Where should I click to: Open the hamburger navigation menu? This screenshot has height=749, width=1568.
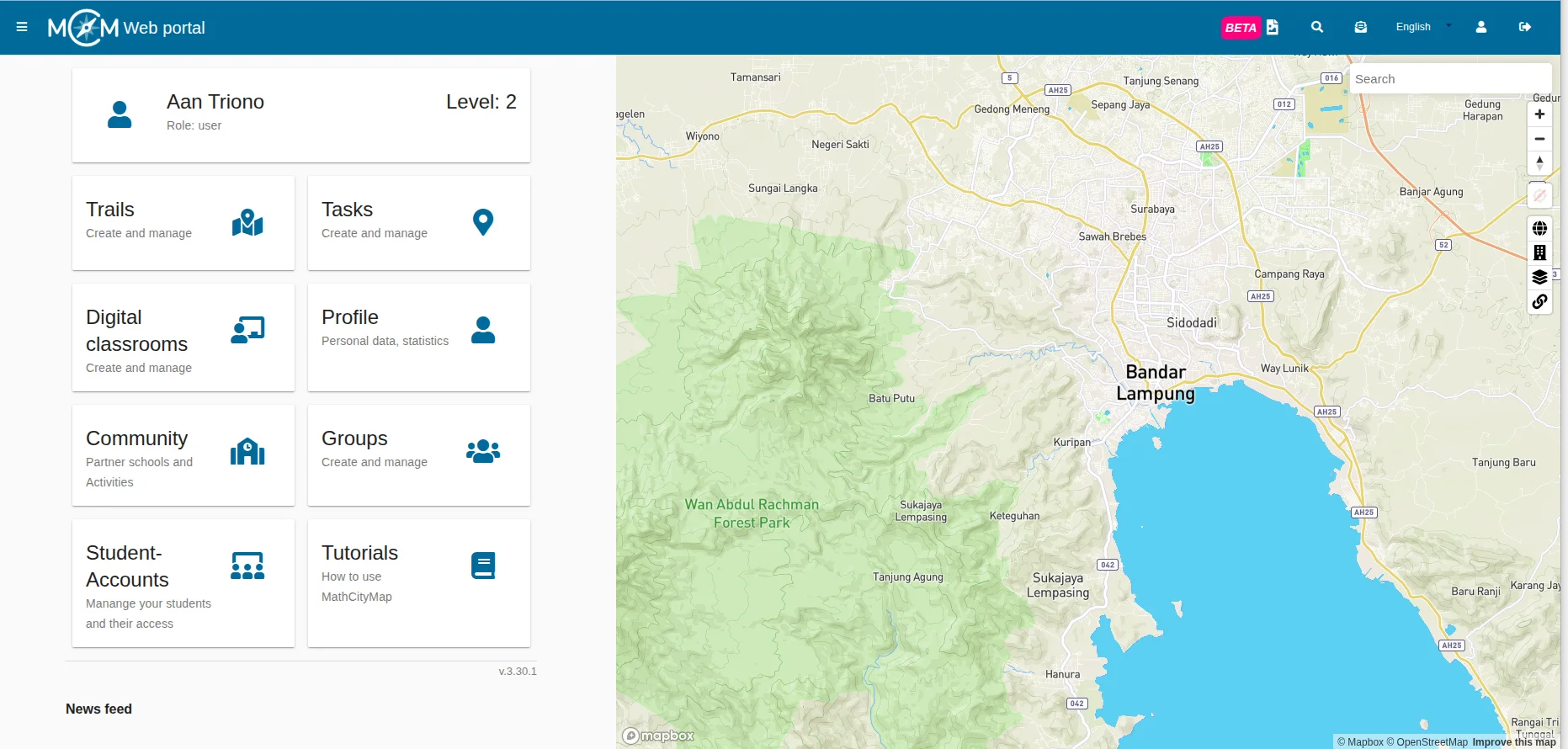point(22,27)
